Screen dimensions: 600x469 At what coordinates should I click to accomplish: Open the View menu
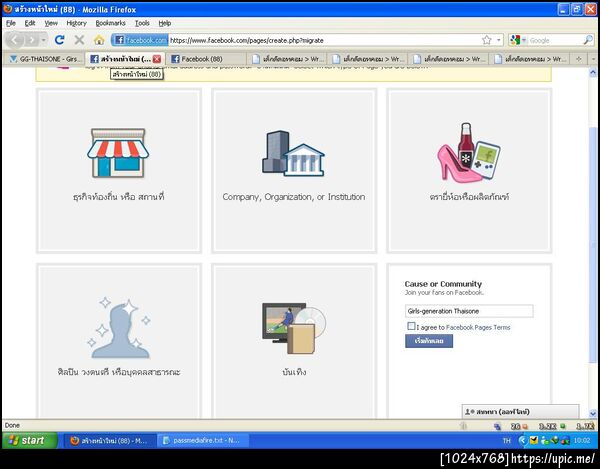coord(51,23)
